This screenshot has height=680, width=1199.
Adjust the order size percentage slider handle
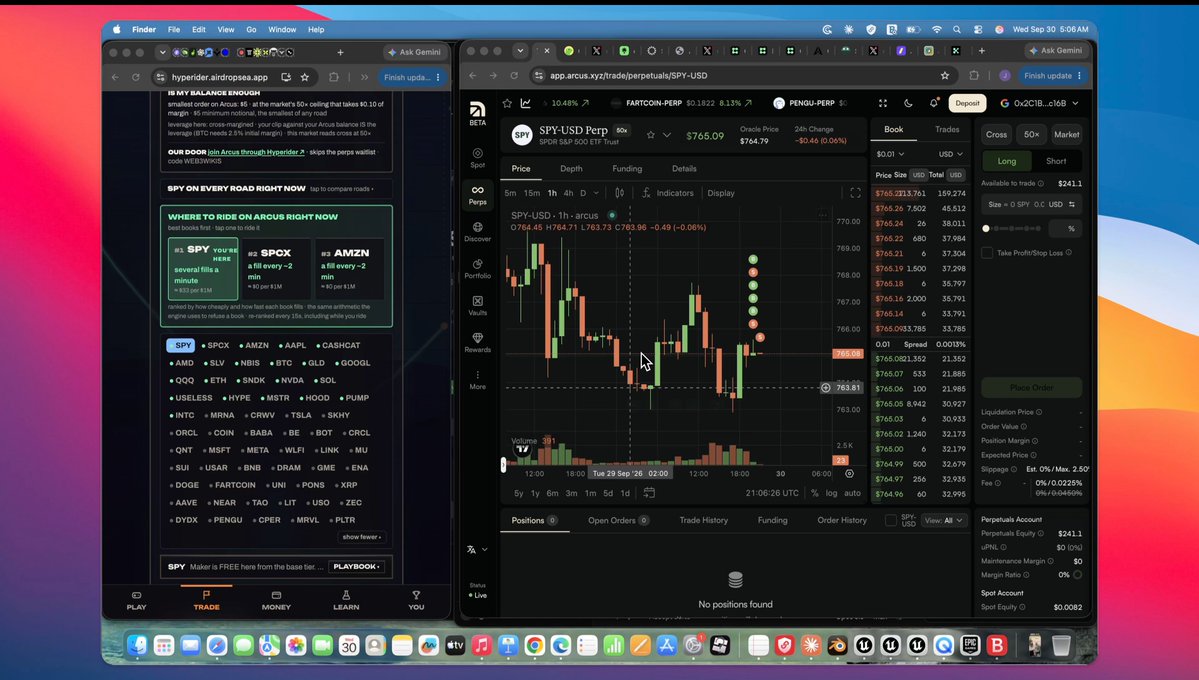pos(986,229)
